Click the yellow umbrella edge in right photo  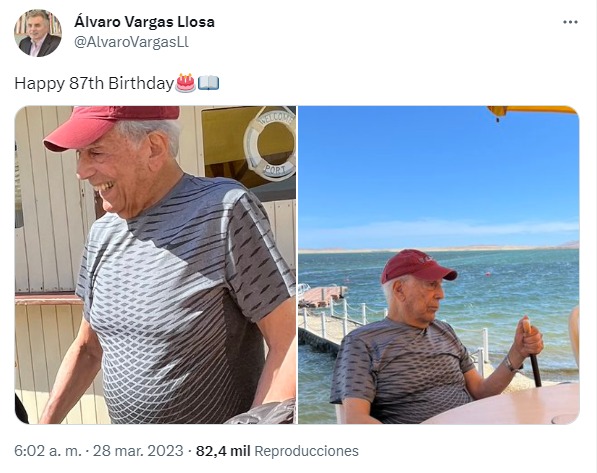pyautogui.click(x=533, y=111)
